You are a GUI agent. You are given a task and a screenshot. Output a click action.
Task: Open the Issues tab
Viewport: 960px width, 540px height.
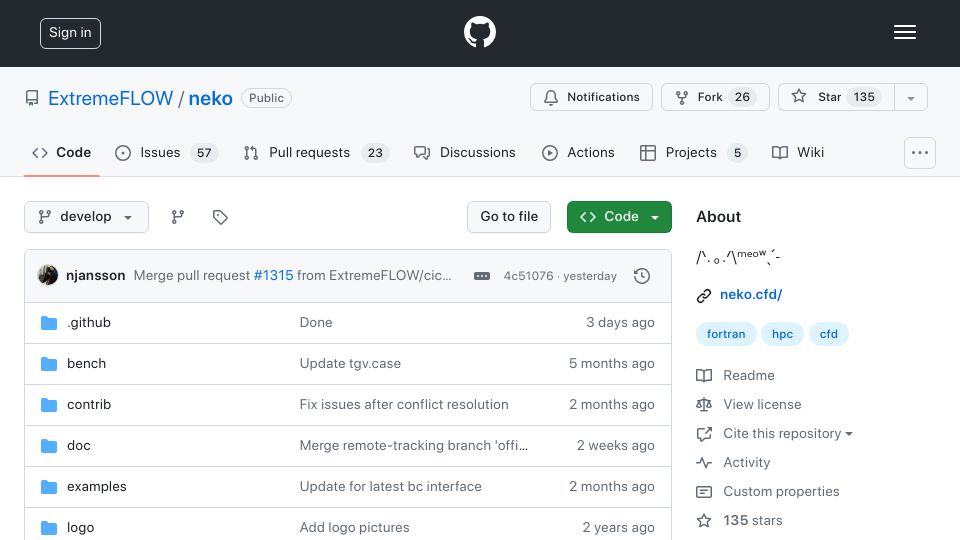(166, 152)
